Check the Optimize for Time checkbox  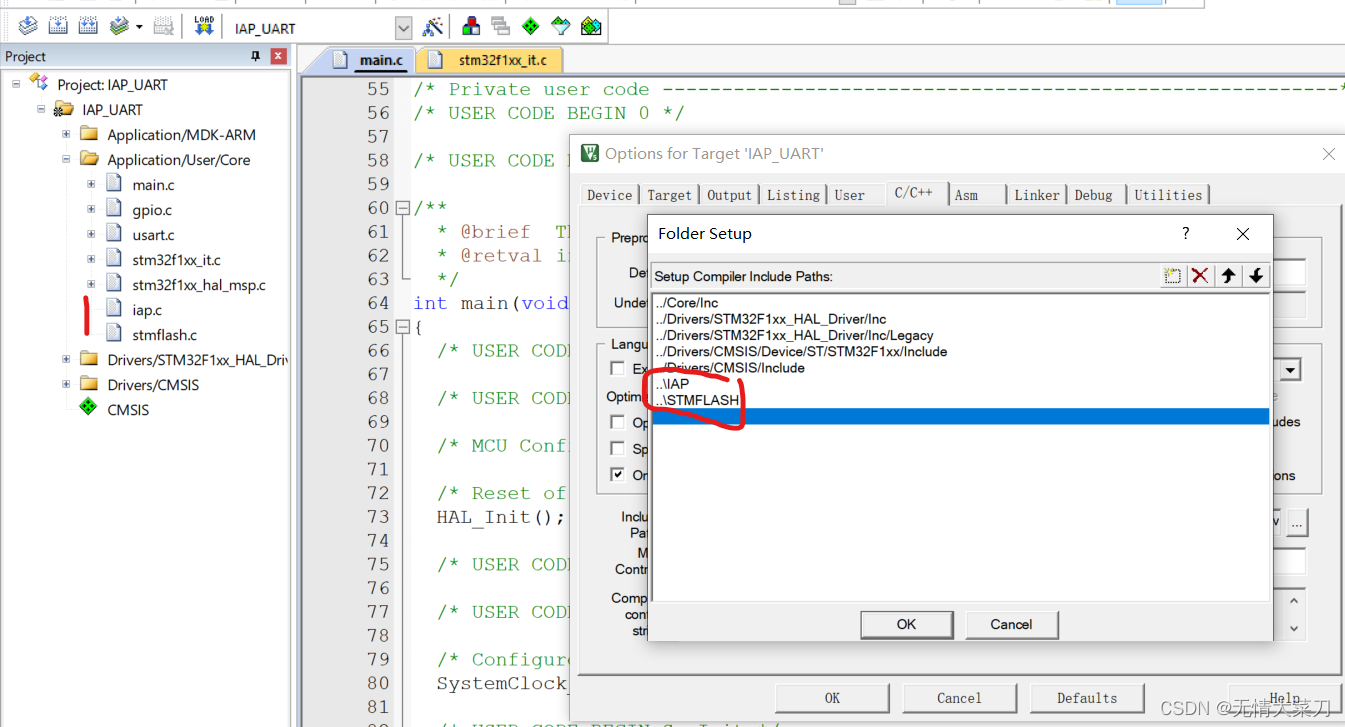[617, 422]
